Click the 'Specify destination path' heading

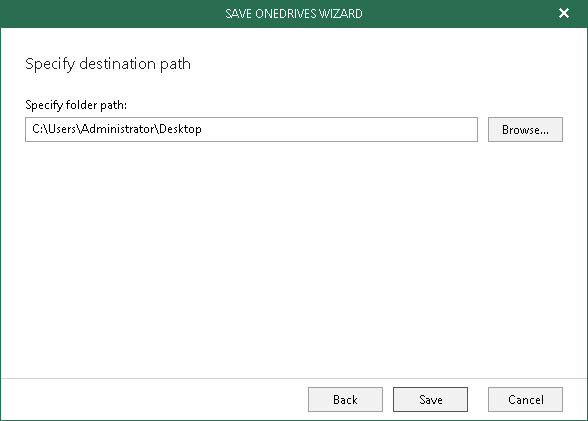[108, 64]
